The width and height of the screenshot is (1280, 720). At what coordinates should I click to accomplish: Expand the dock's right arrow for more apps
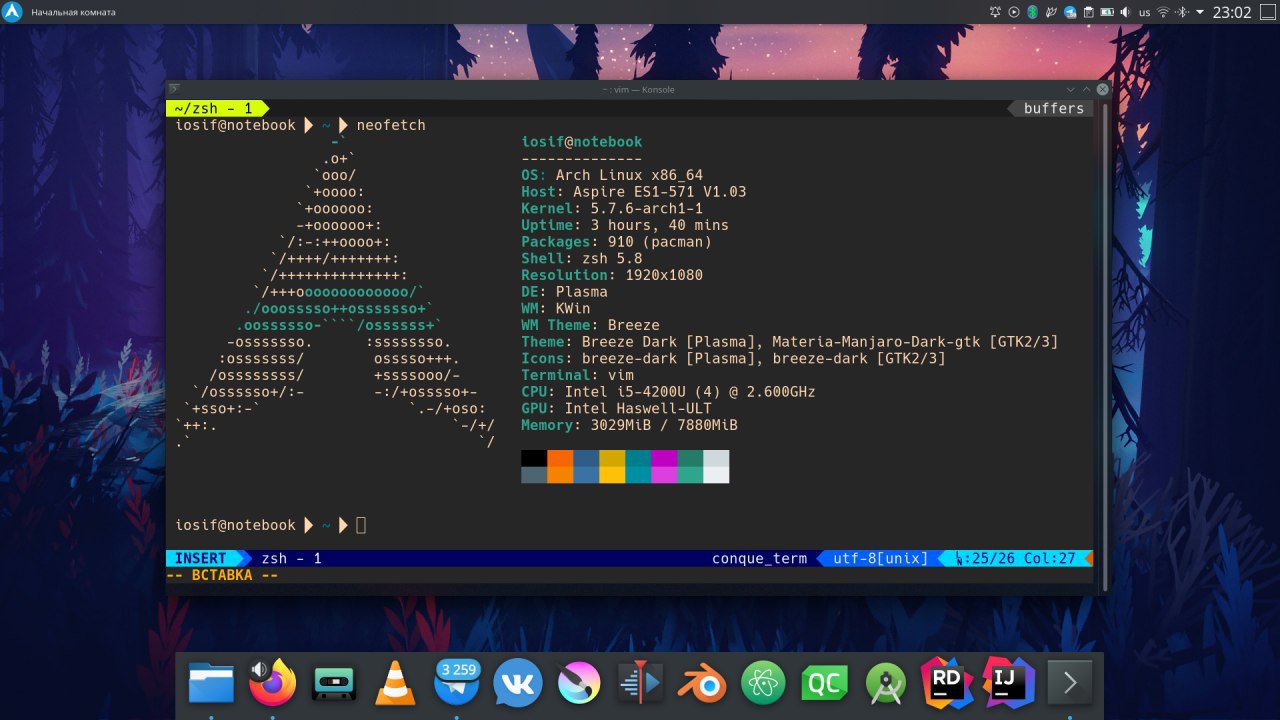tap(1070, 684)
